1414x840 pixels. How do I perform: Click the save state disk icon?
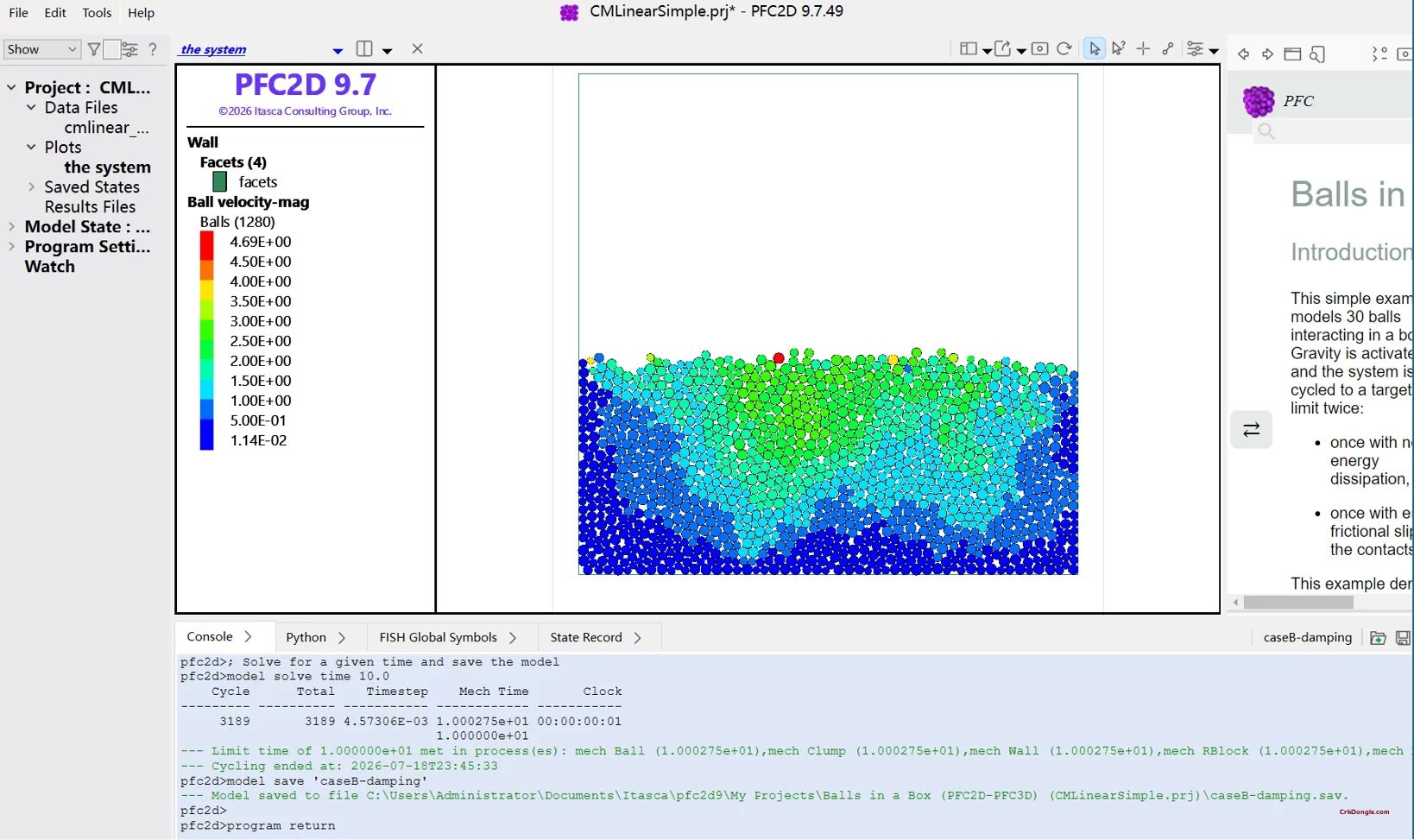point(1404,638)
